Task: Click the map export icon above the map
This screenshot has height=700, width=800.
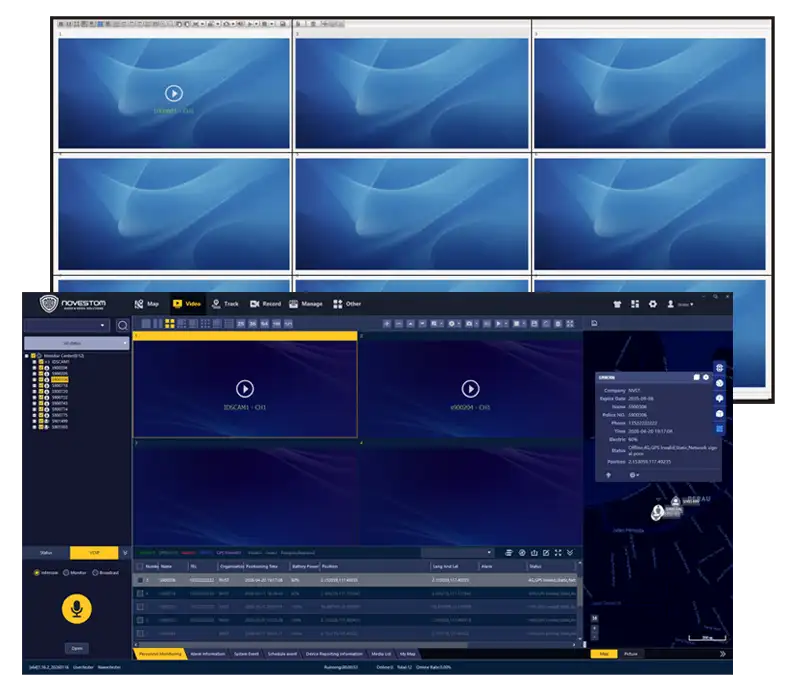Action: pyautogui.click(x=594, y=323)
